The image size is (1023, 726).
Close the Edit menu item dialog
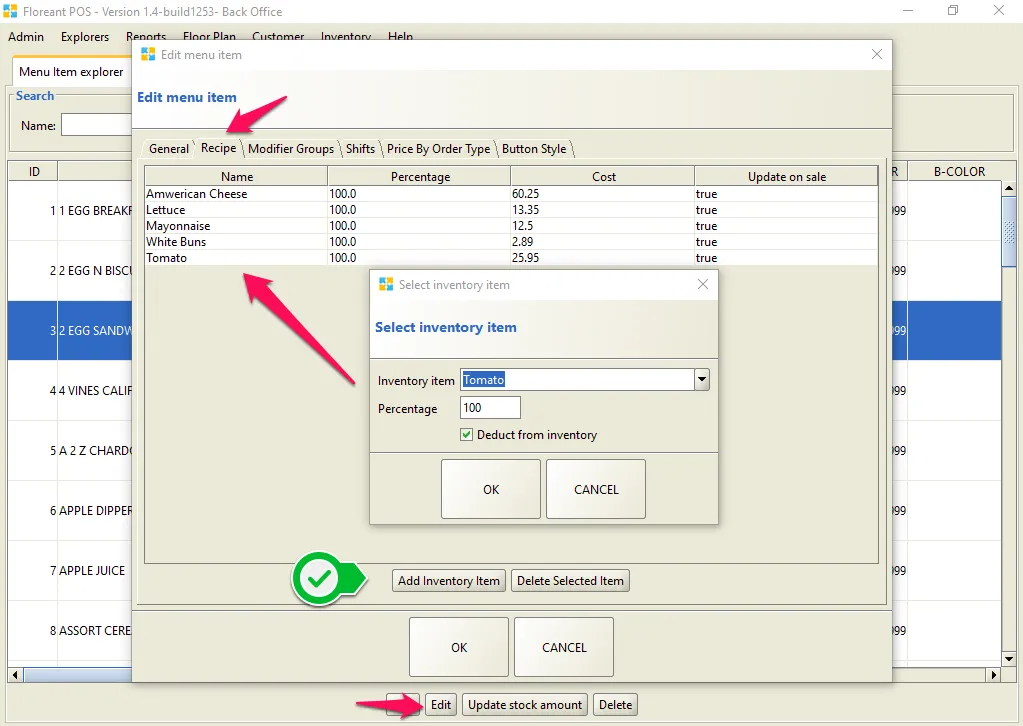click(x=877, y=54)
